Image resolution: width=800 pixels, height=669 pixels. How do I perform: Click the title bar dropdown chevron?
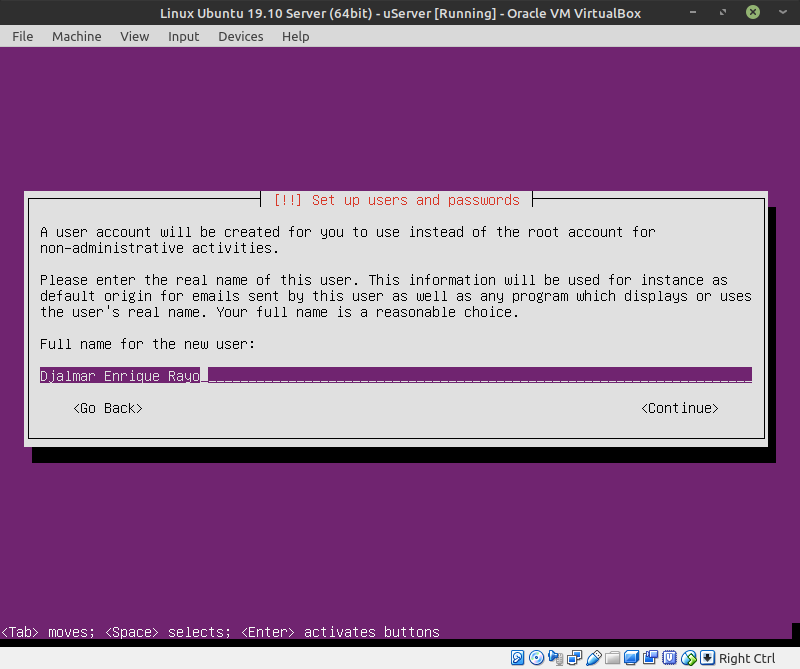click(783, 12)
